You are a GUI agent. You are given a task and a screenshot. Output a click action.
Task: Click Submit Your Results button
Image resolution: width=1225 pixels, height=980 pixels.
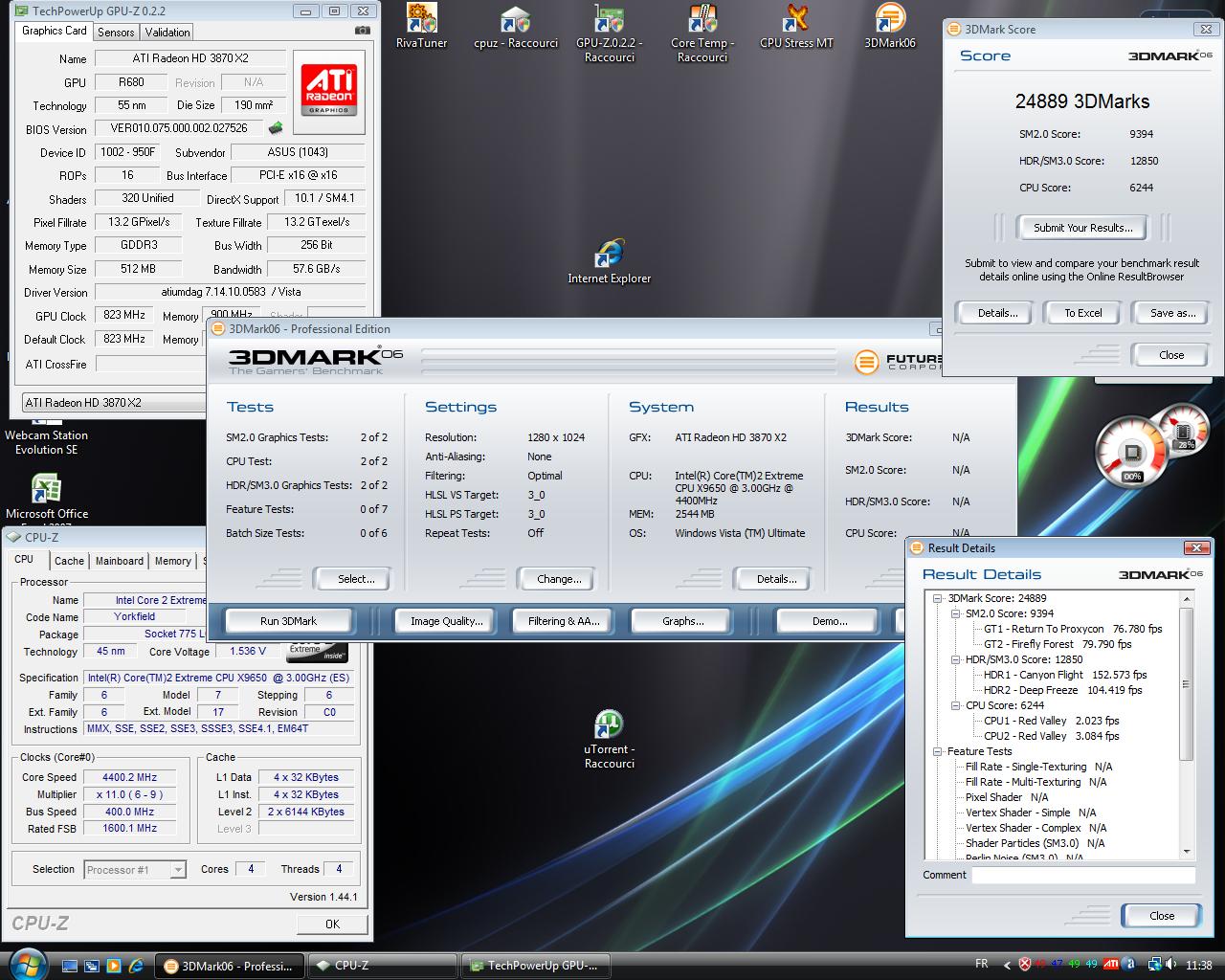[1082, 228]
